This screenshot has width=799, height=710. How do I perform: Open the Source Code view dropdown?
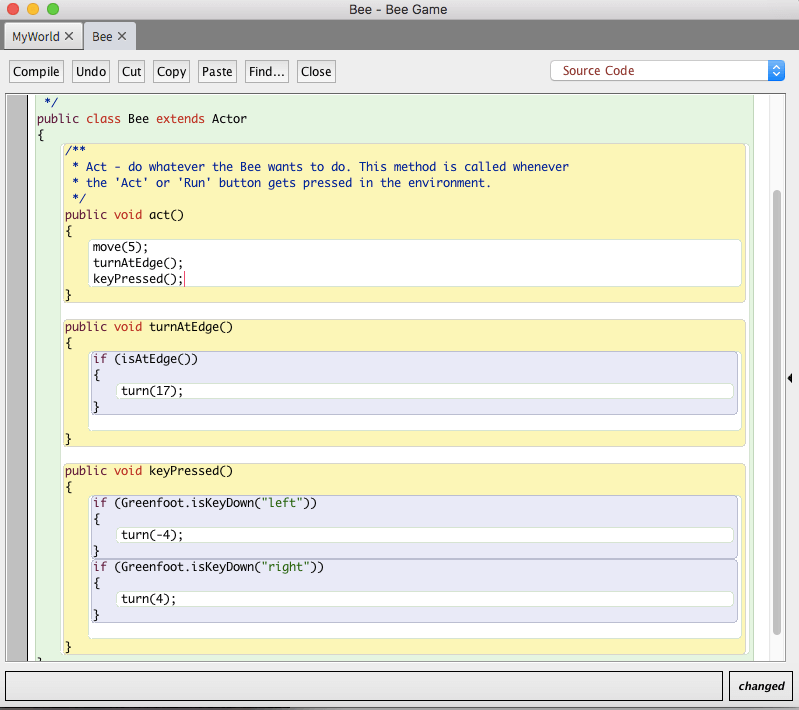(x=667, y=71)
